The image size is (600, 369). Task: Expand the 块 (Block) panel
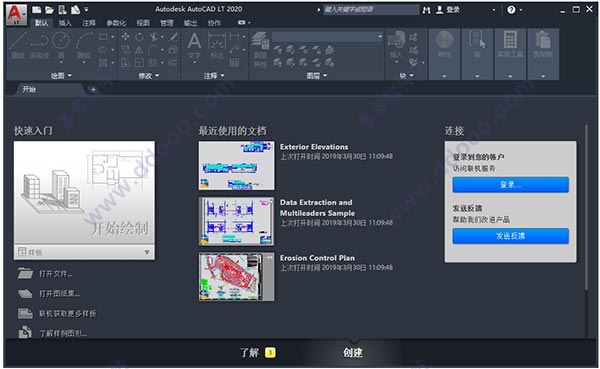pyautogui.click(x=406, y=76)
